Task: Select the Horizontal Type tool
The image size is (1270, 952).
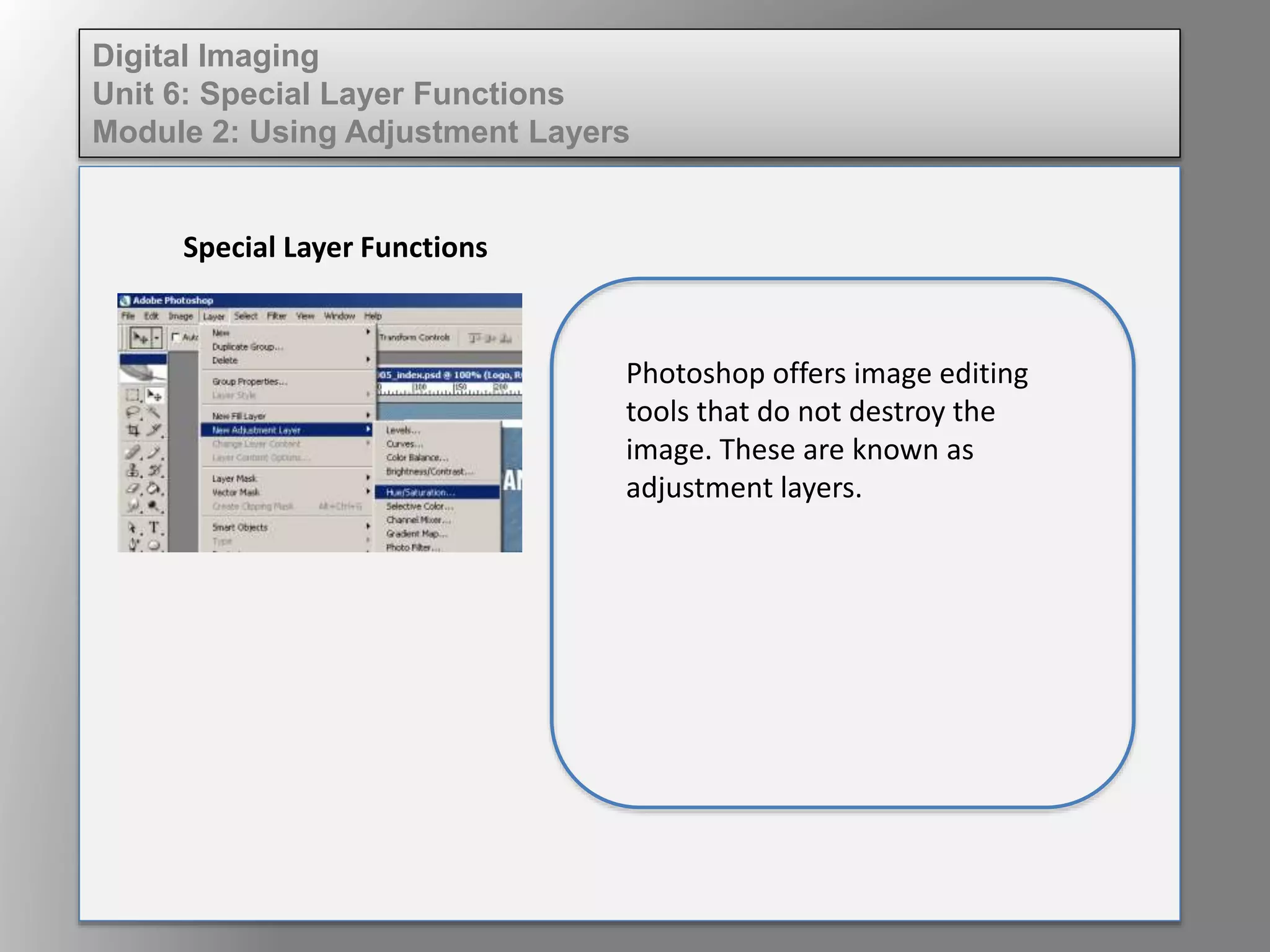Action: (154, 527)
